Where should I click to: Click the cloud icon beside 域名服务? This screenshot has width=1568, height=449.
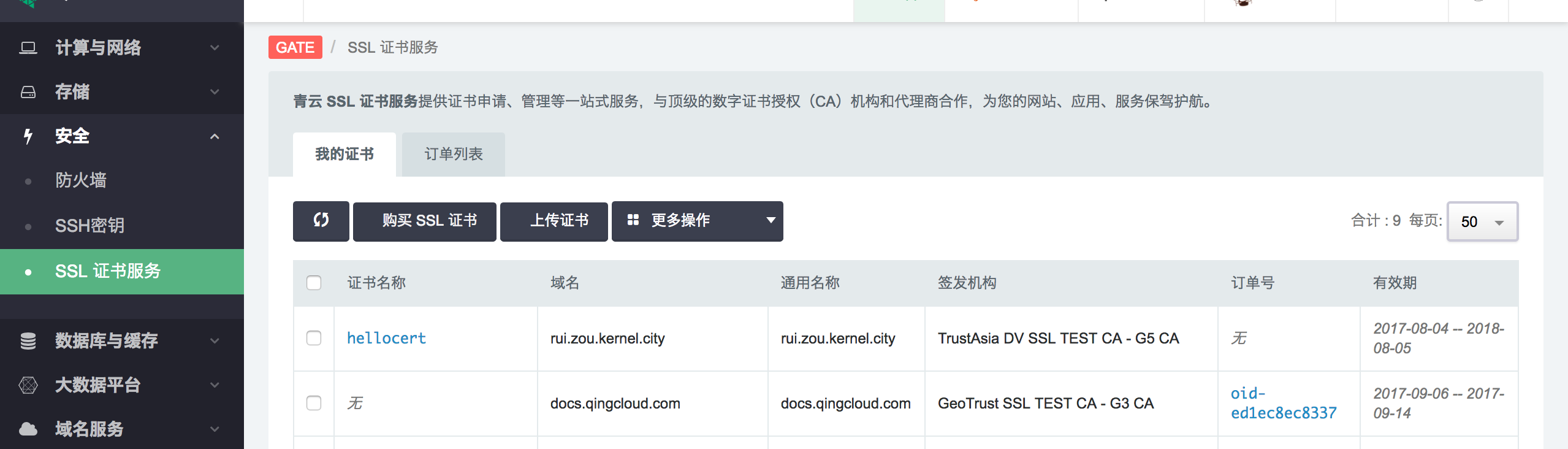click(x=28, y=429)
